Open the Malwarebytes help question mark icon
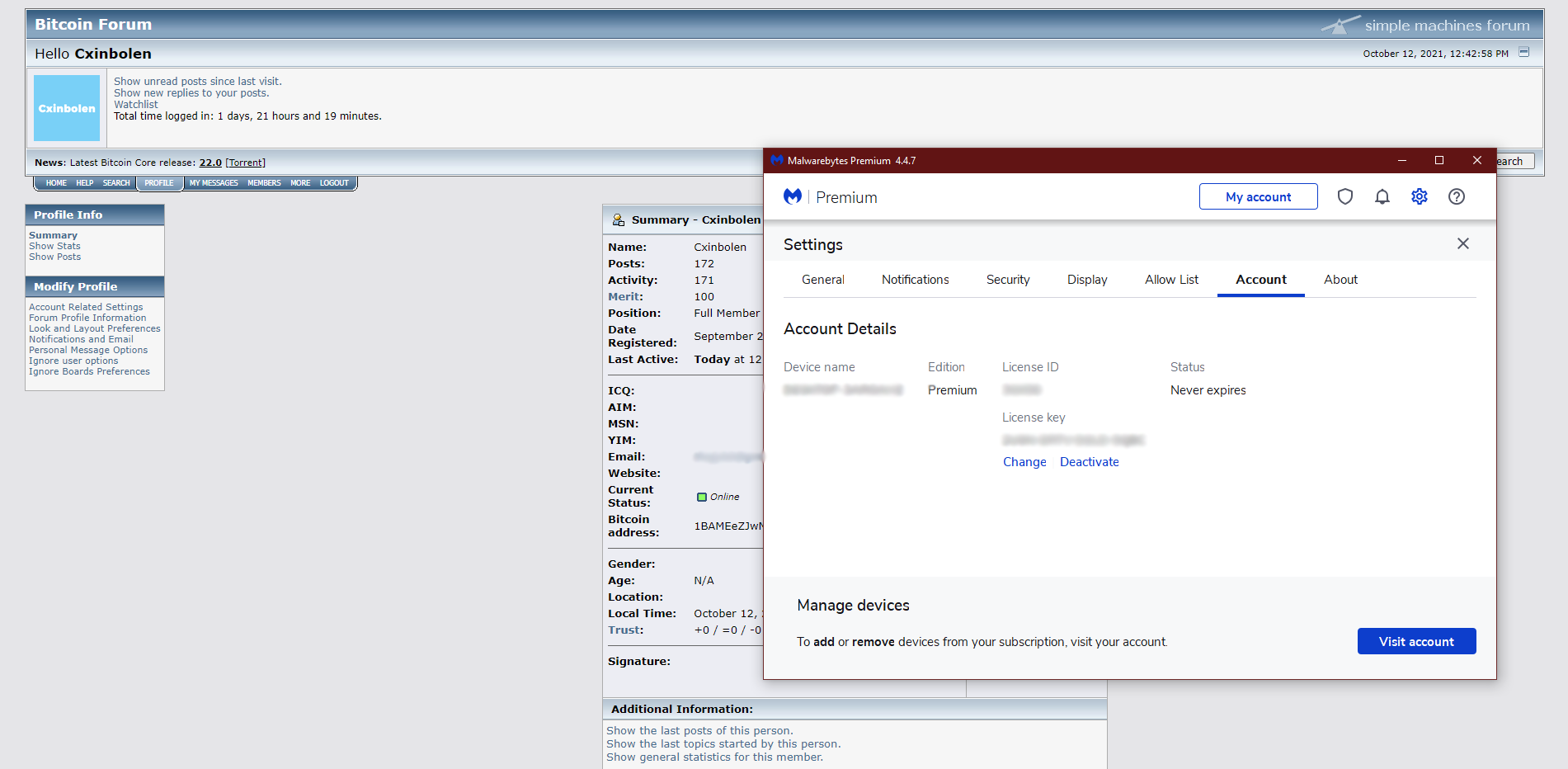 point(1457,196)
